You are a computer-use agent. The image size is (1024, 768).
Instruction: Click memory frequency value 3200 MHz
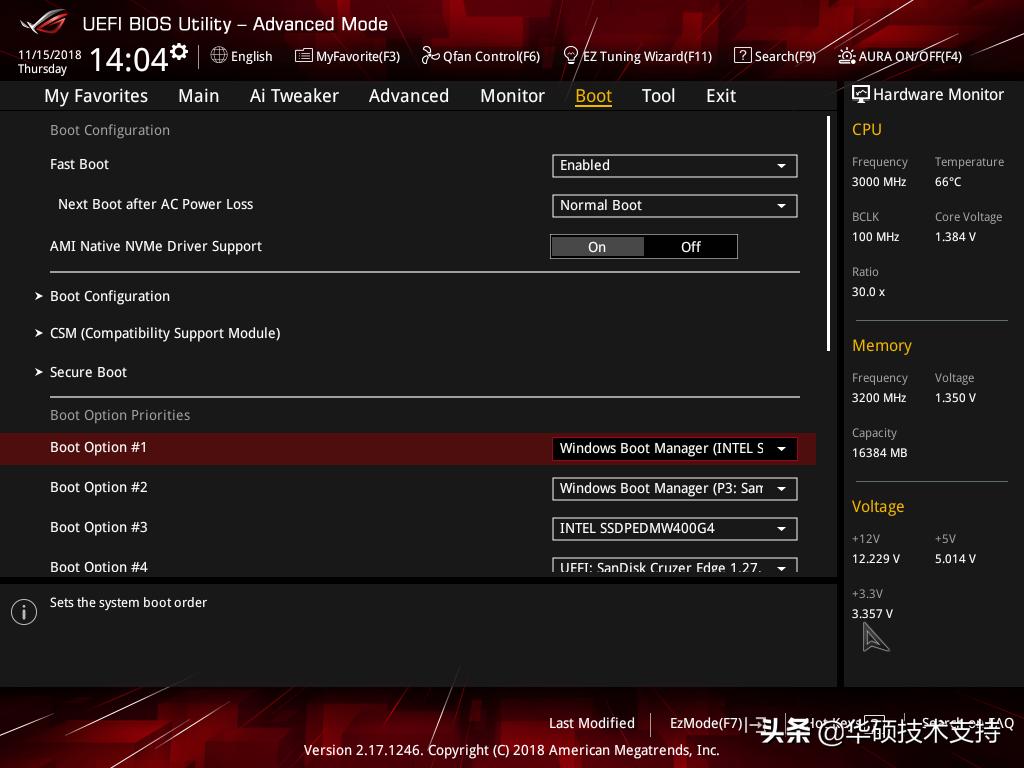[878, 398]
